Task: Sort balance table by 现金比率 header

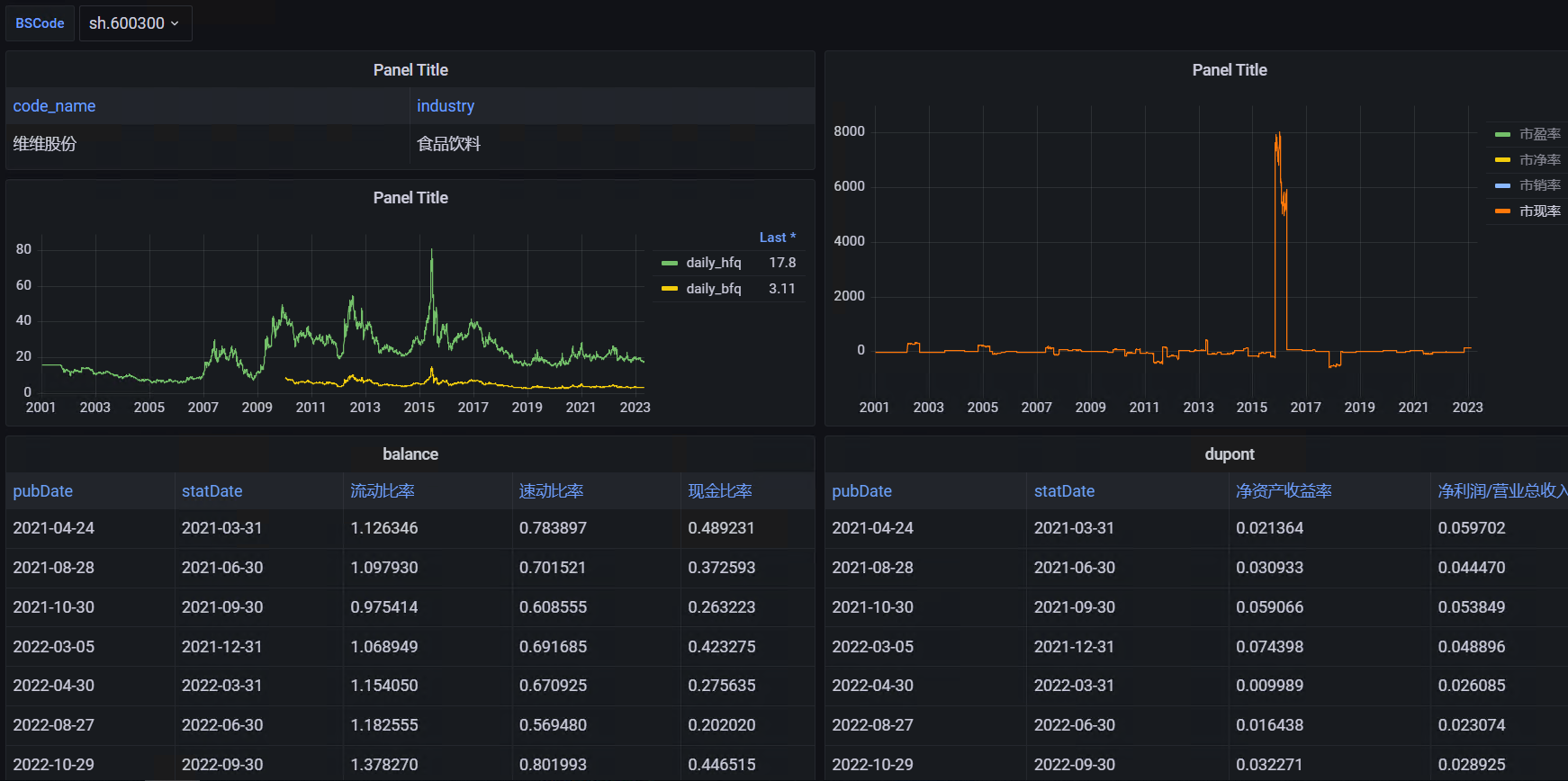Action: pos(720,491)
